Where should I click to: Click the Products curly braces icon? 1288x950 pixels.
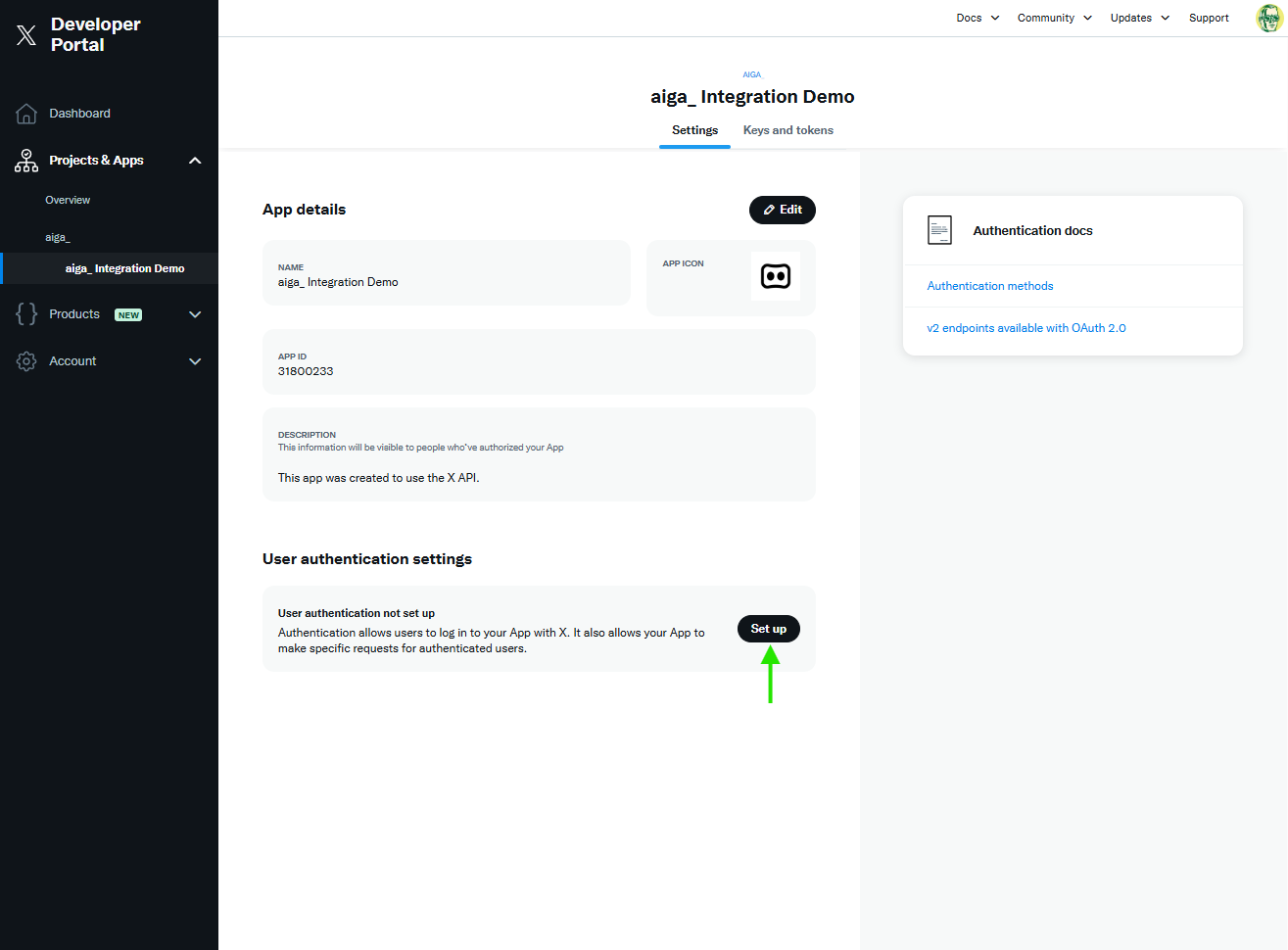click(x=26, y=314)
